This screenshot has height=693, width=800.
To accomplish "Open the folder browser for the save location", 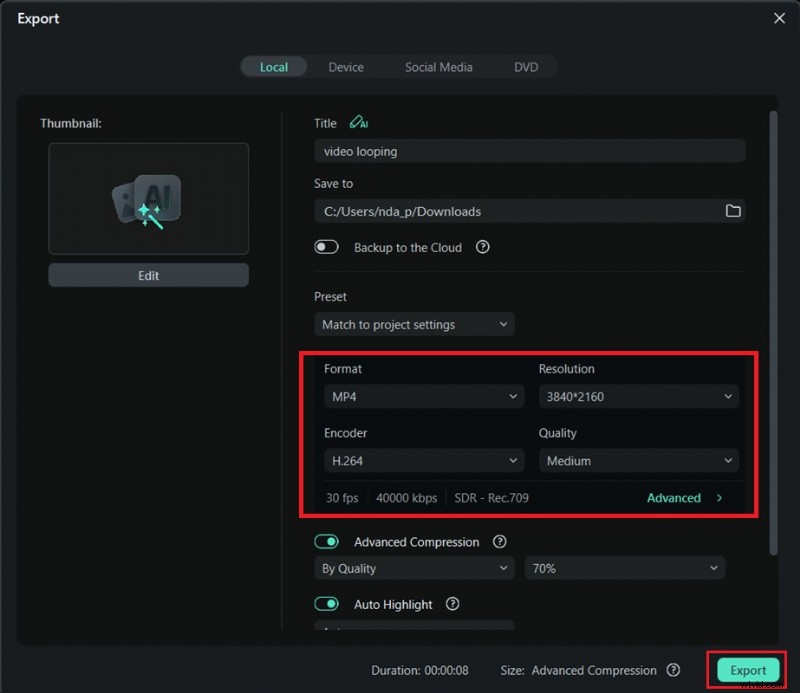I will [x=733, y=211].
